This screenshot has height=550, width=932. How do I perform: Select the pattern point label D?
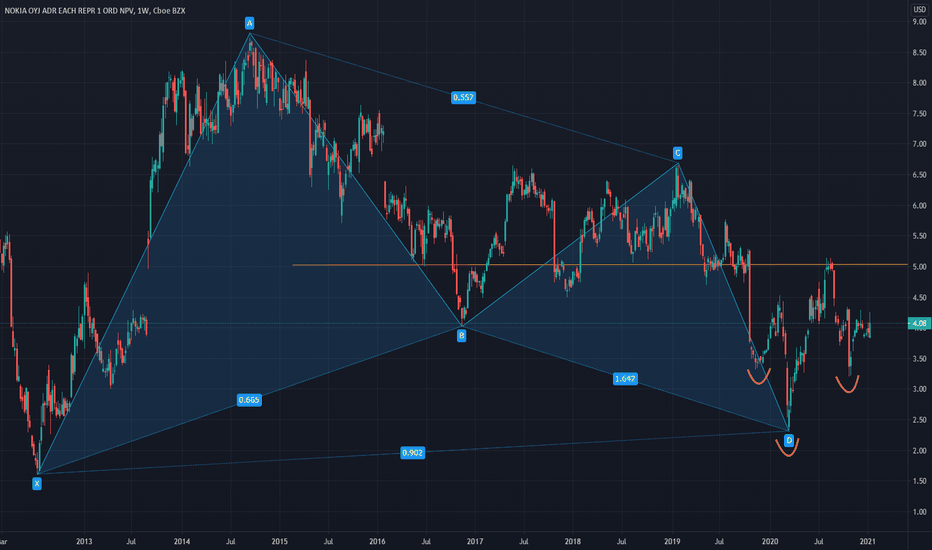[789, 441]
